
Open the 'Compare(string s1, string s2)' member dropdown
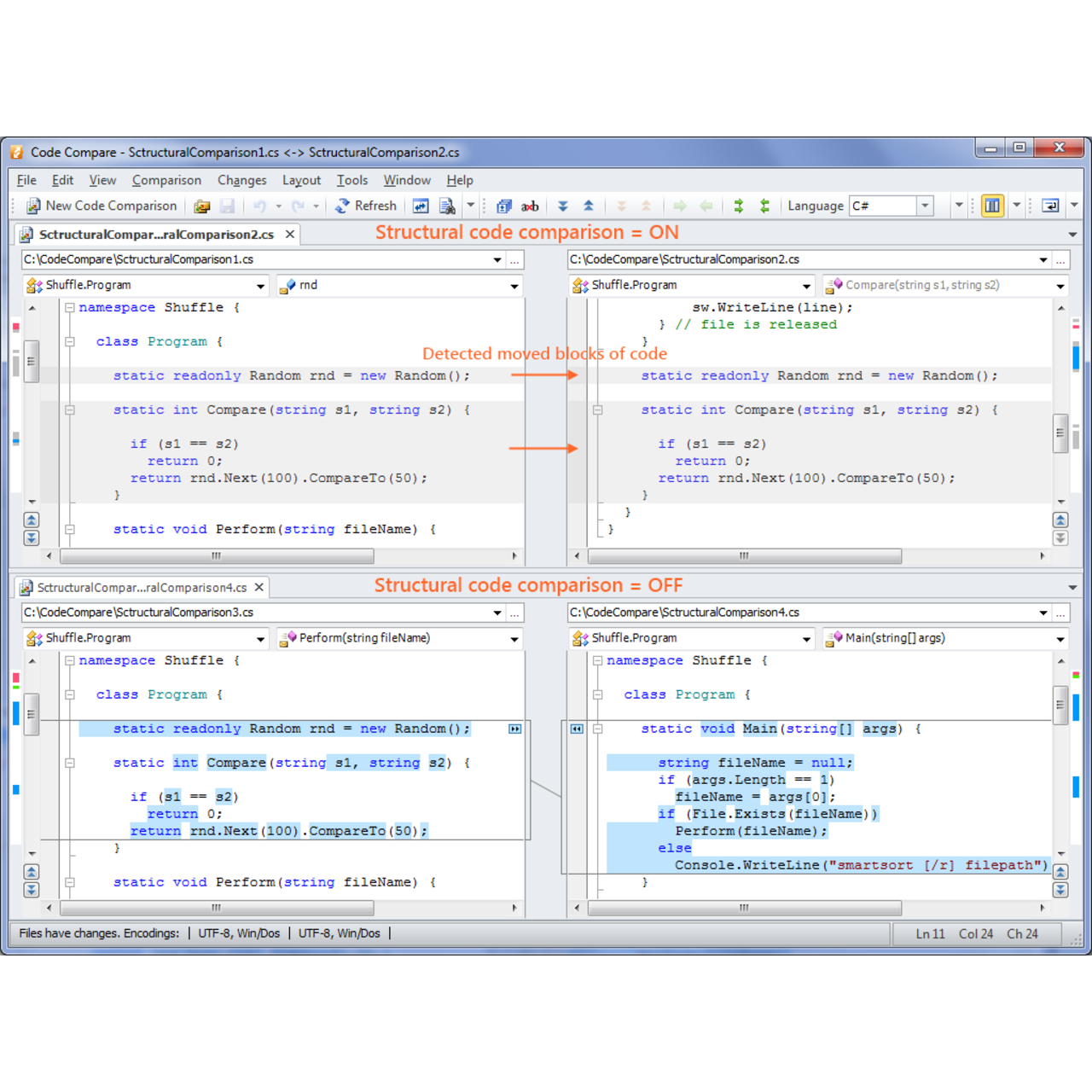1060,286
